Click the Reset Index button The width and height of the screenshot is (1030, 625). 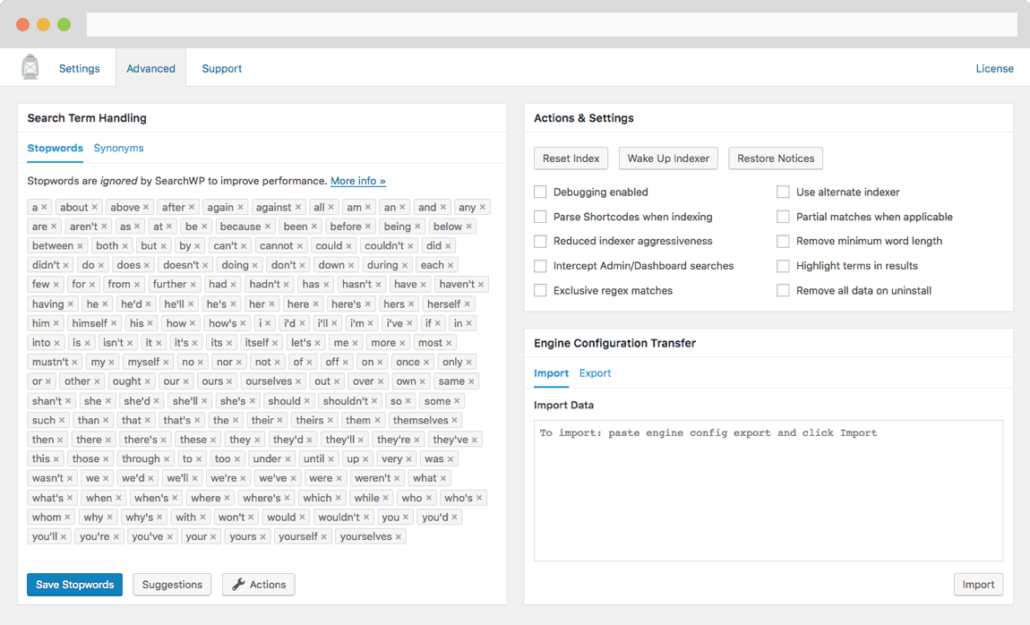coord(571,158)
